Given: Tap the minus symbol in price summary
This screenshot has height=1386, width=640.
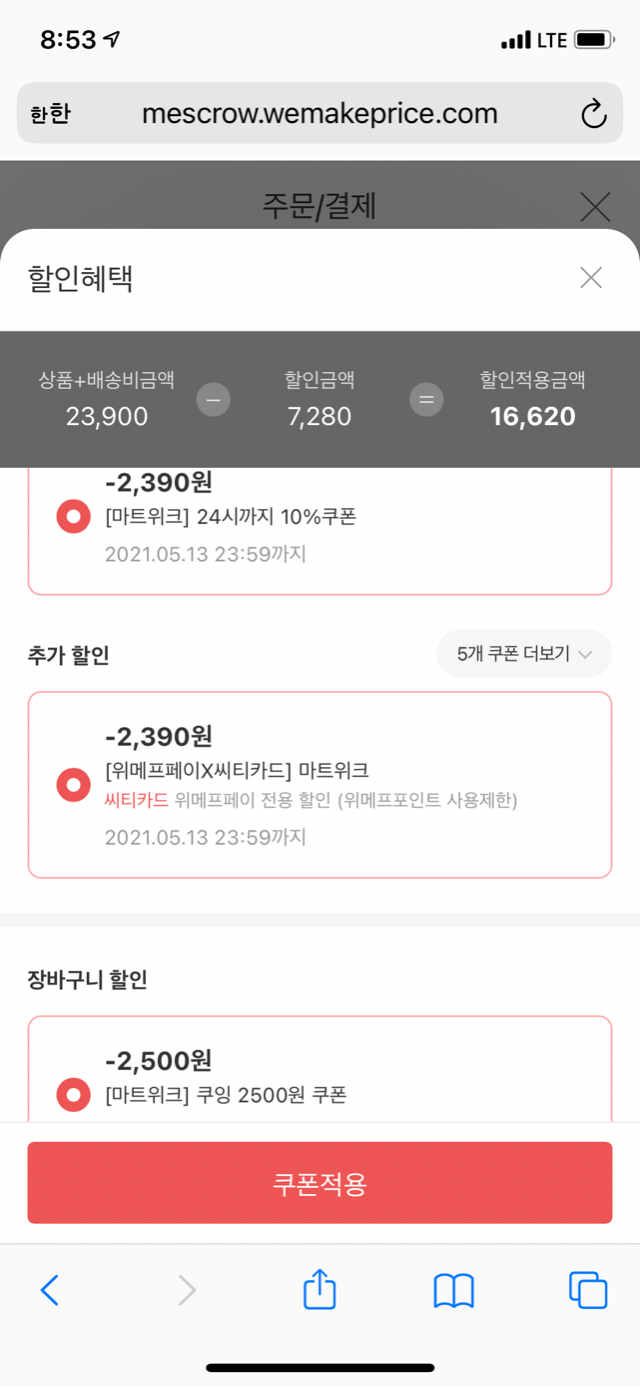Looking at the screenshot, I should [x=213, y=400].
